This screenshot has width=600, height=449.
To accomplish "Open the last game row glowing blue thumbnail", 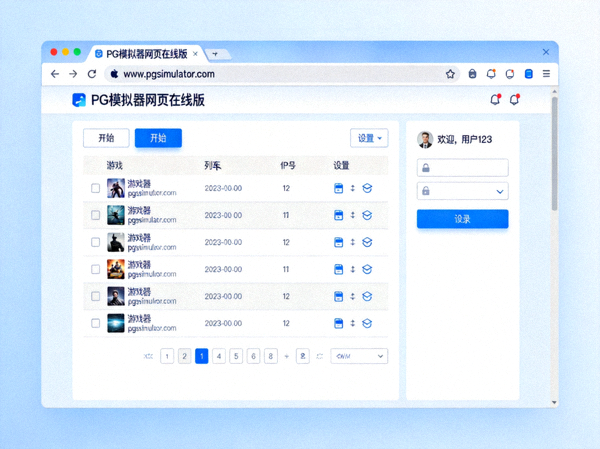I will coord(116,323).
